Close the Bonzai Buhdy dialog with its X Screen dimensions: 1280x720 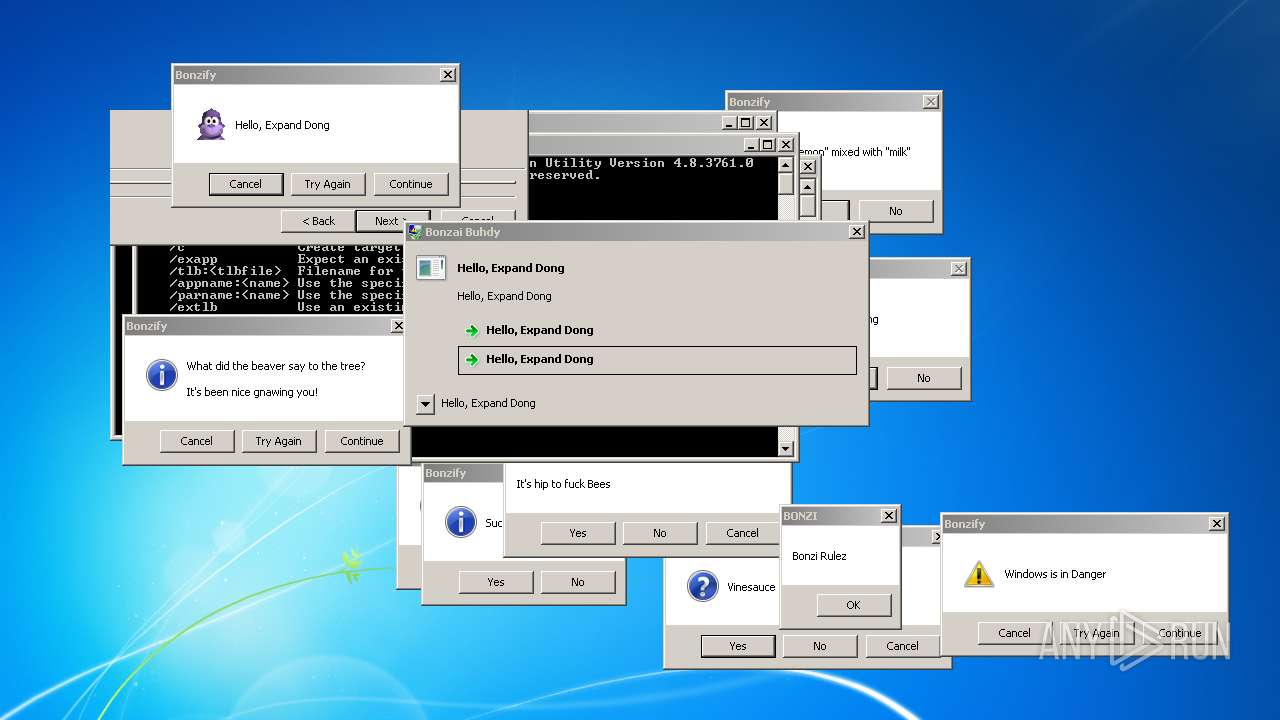pos(857,232)
